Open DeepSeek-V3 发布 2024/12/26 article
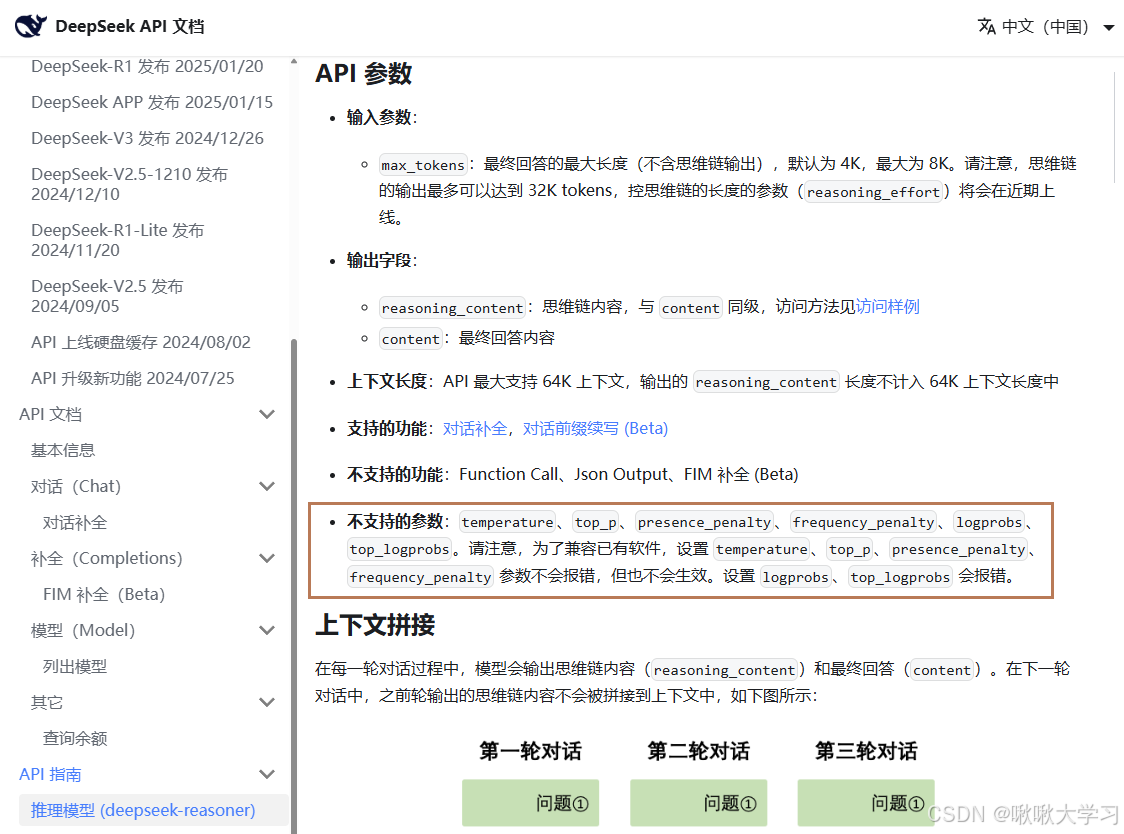This screenshot has height=834, width=1124. [147, 138]
